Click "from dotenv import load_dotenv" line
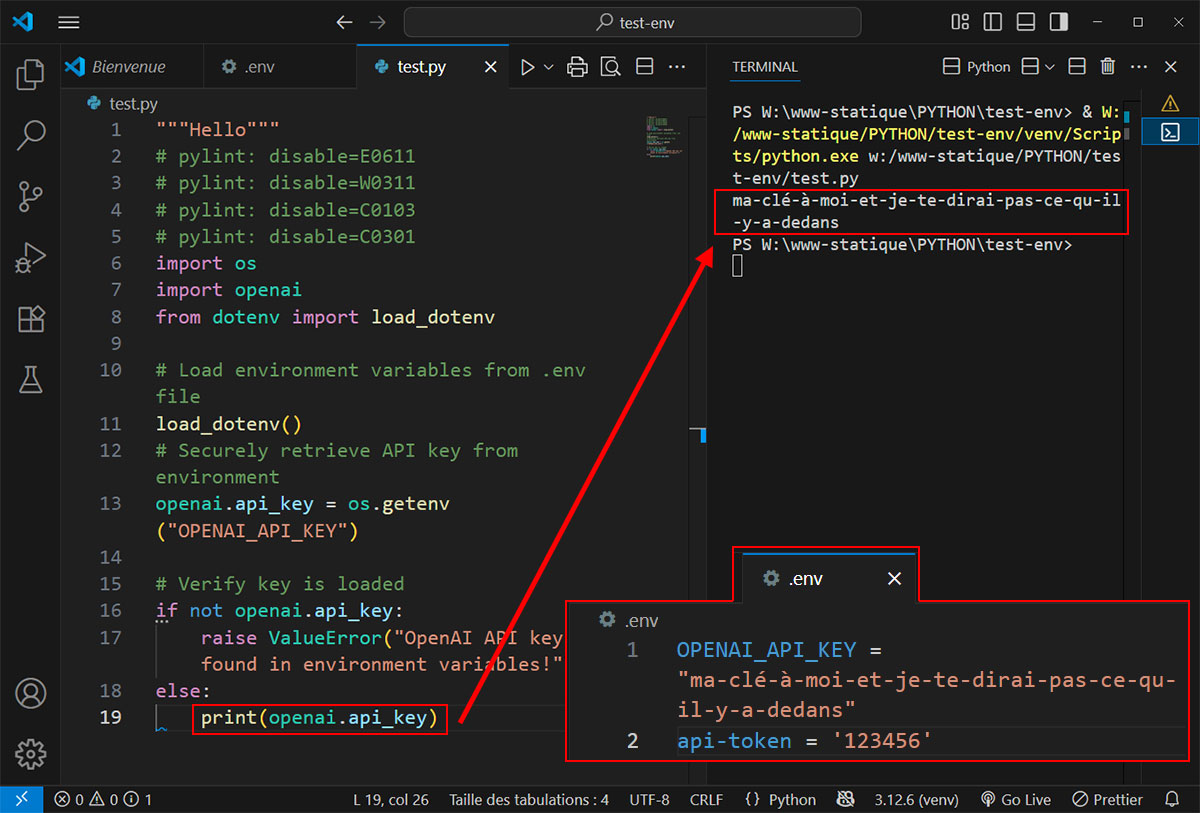This screenshot has height=813, width=1200. (325, 317)
